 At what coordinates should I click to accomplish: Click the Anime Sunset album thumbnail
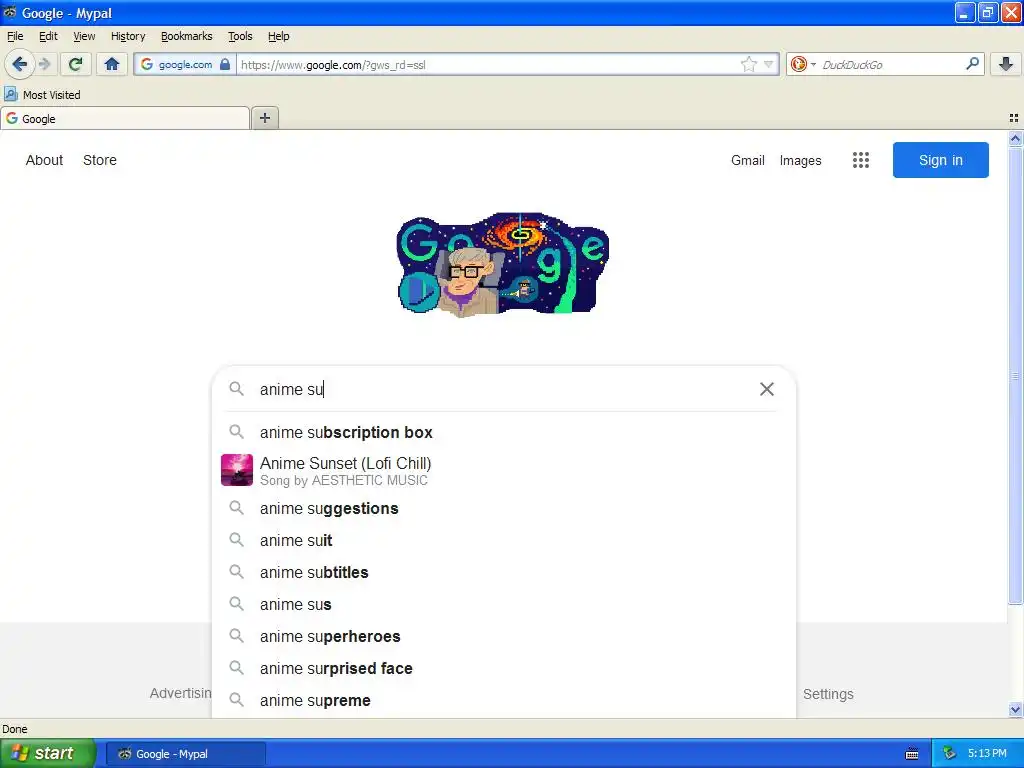[237, 470]
